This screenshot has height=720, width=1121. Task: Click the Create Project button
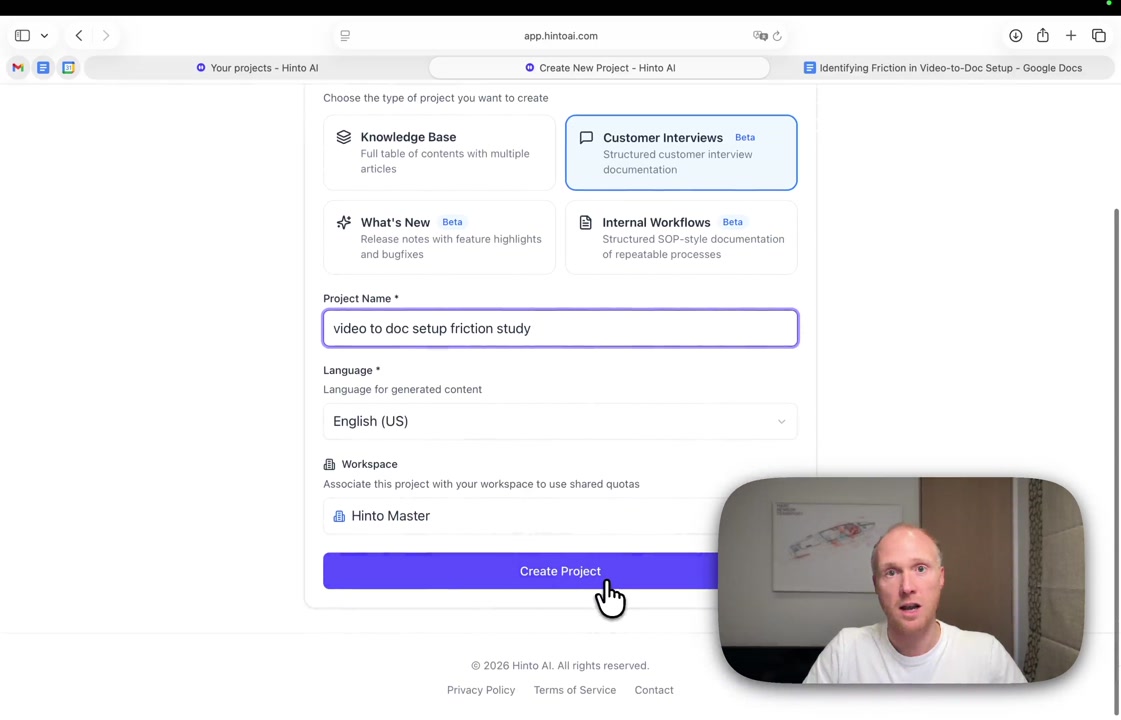[520, 571]
